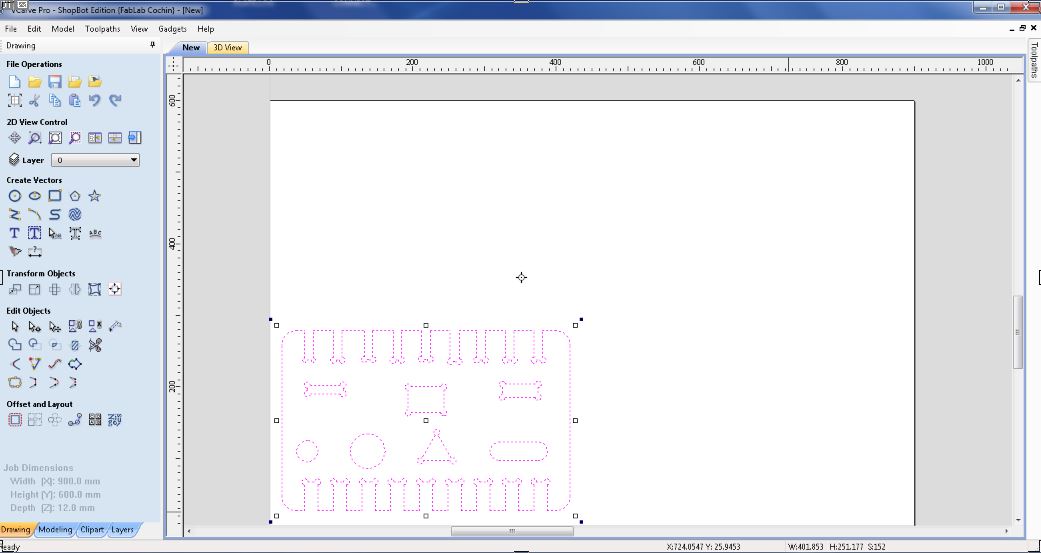Viewport: 1041px width, 553px height.
Task: Click the rounded slot vector shape on canvas
Action: 519,451
